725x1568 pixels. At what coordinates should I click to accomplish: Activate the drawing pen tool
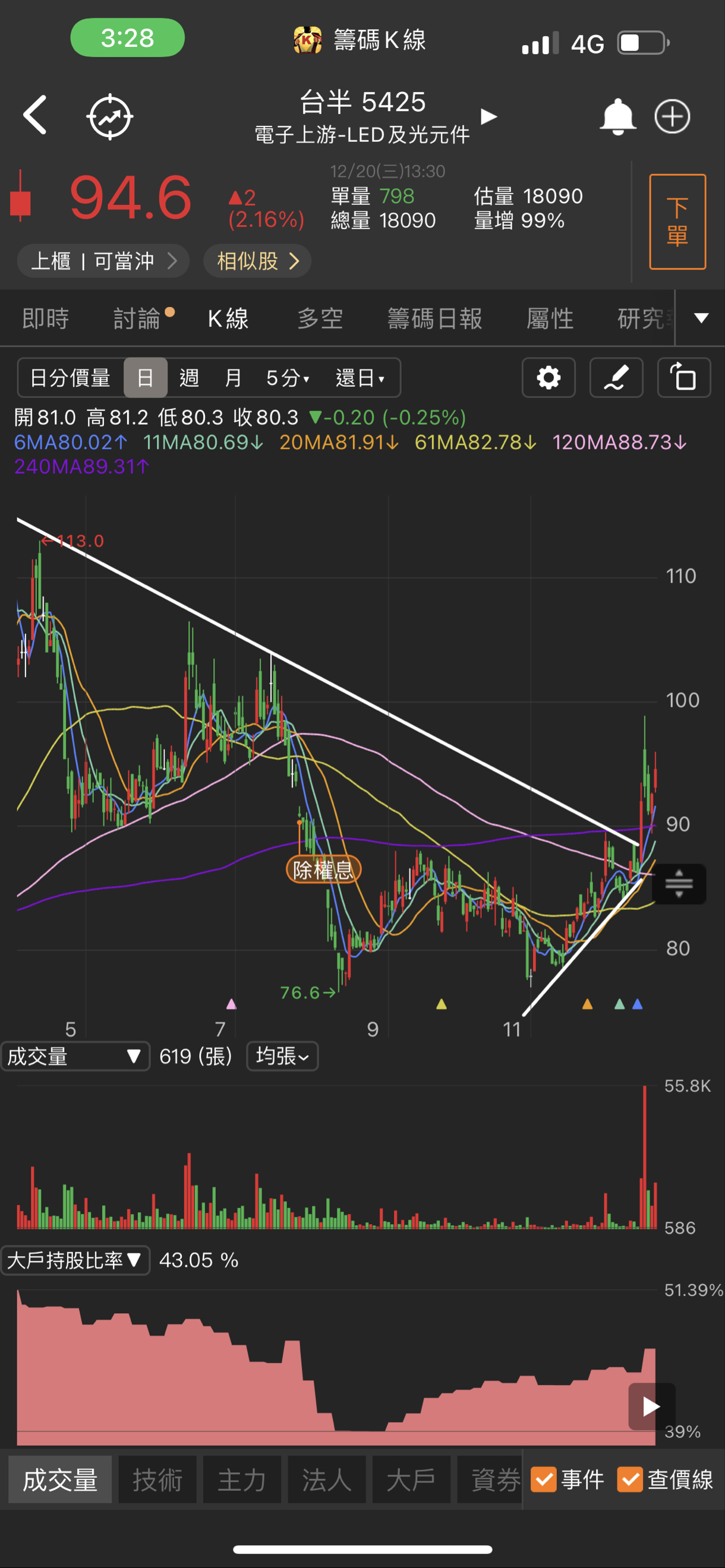[616, 377]
